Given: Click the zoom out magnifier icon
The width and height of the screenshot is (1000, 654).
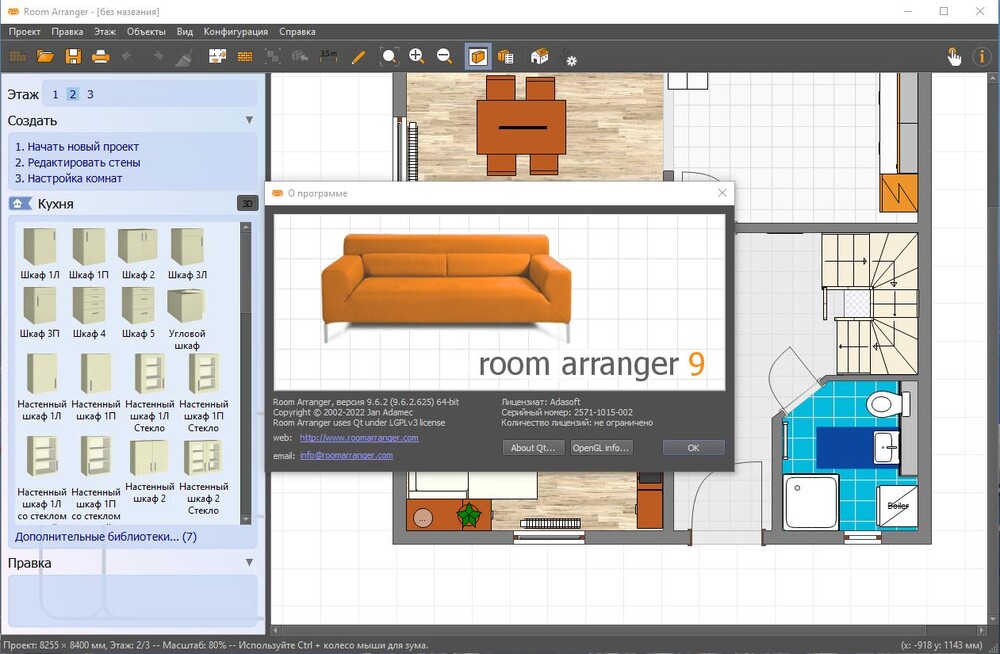Looking at the screenshot, I should [x=445, y=57].
